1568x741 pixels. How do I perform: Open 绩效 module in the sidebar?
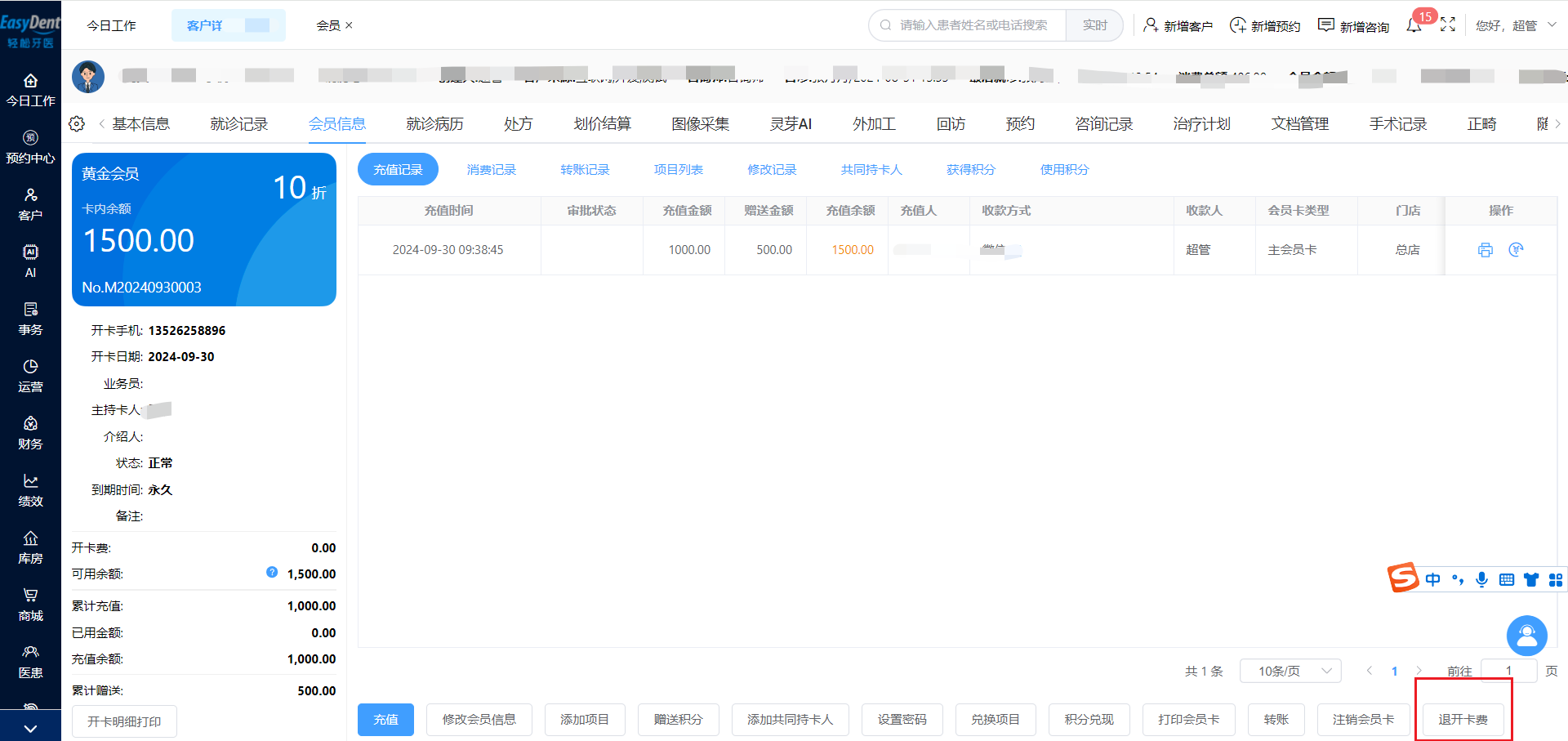pos(30,490)
